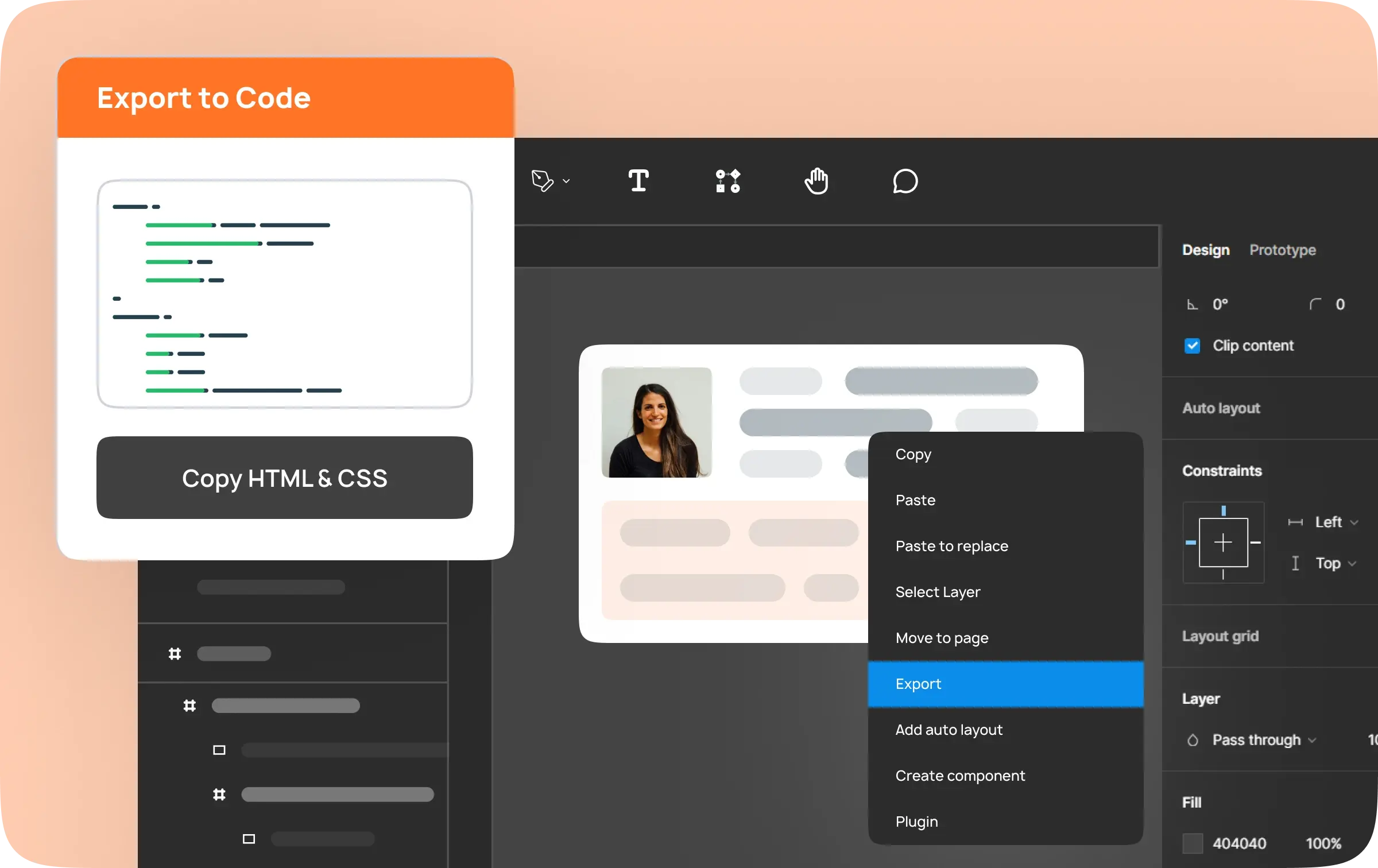Click the code preview box
The image size is (1378, 868).
click(x=285, y=294)
